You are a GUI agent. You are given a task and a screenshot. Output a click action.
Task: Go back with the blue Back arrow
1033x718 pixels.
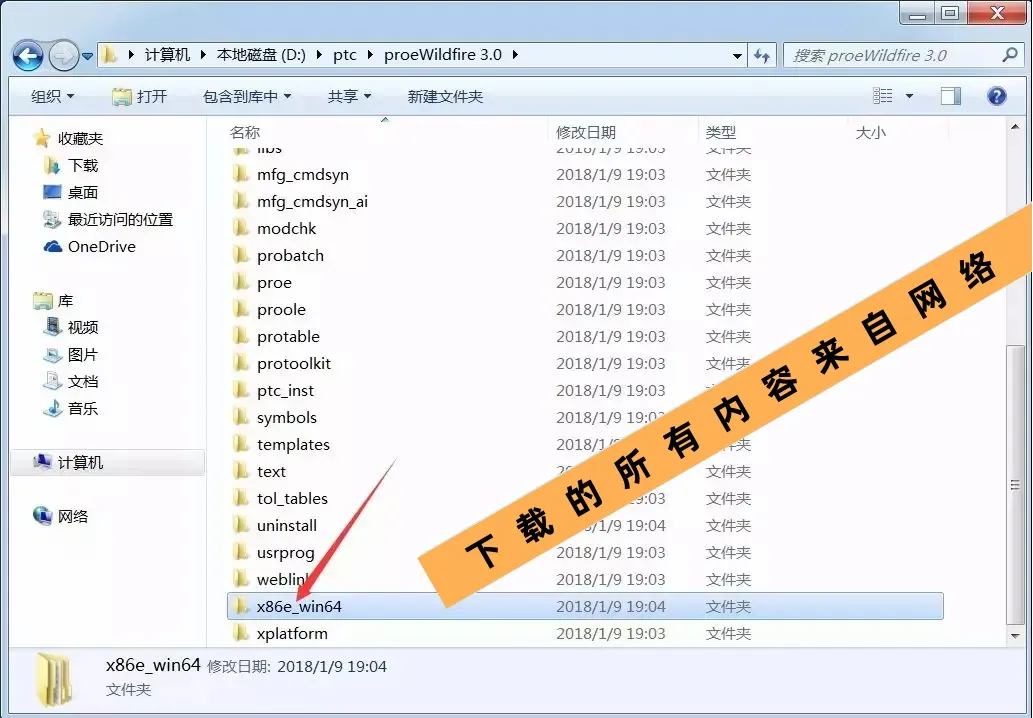pyautogui.click(x=28, y=56)
